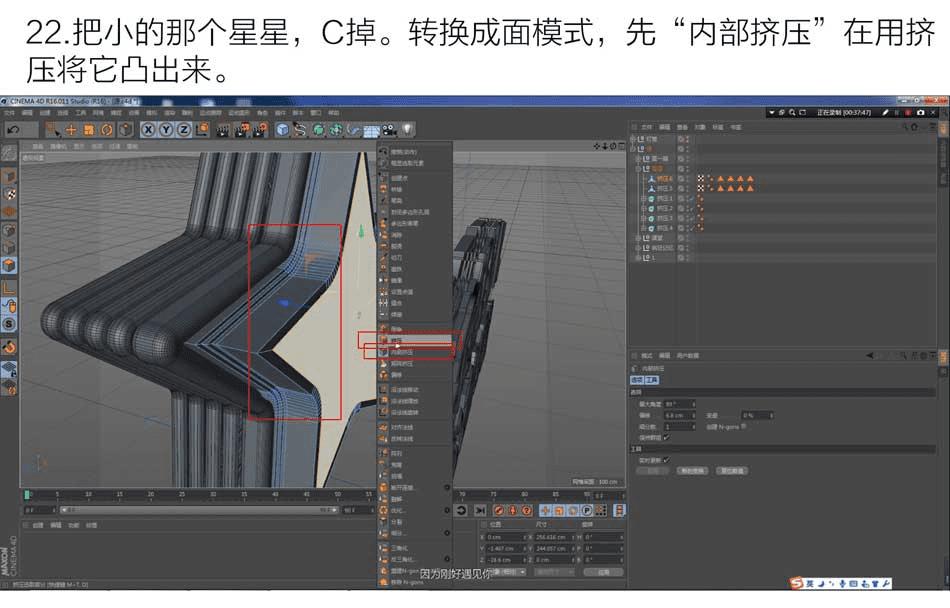Open the floor grid scene icon
The height and width of the screenshot is (608, 950).
(x=371, y=130)
